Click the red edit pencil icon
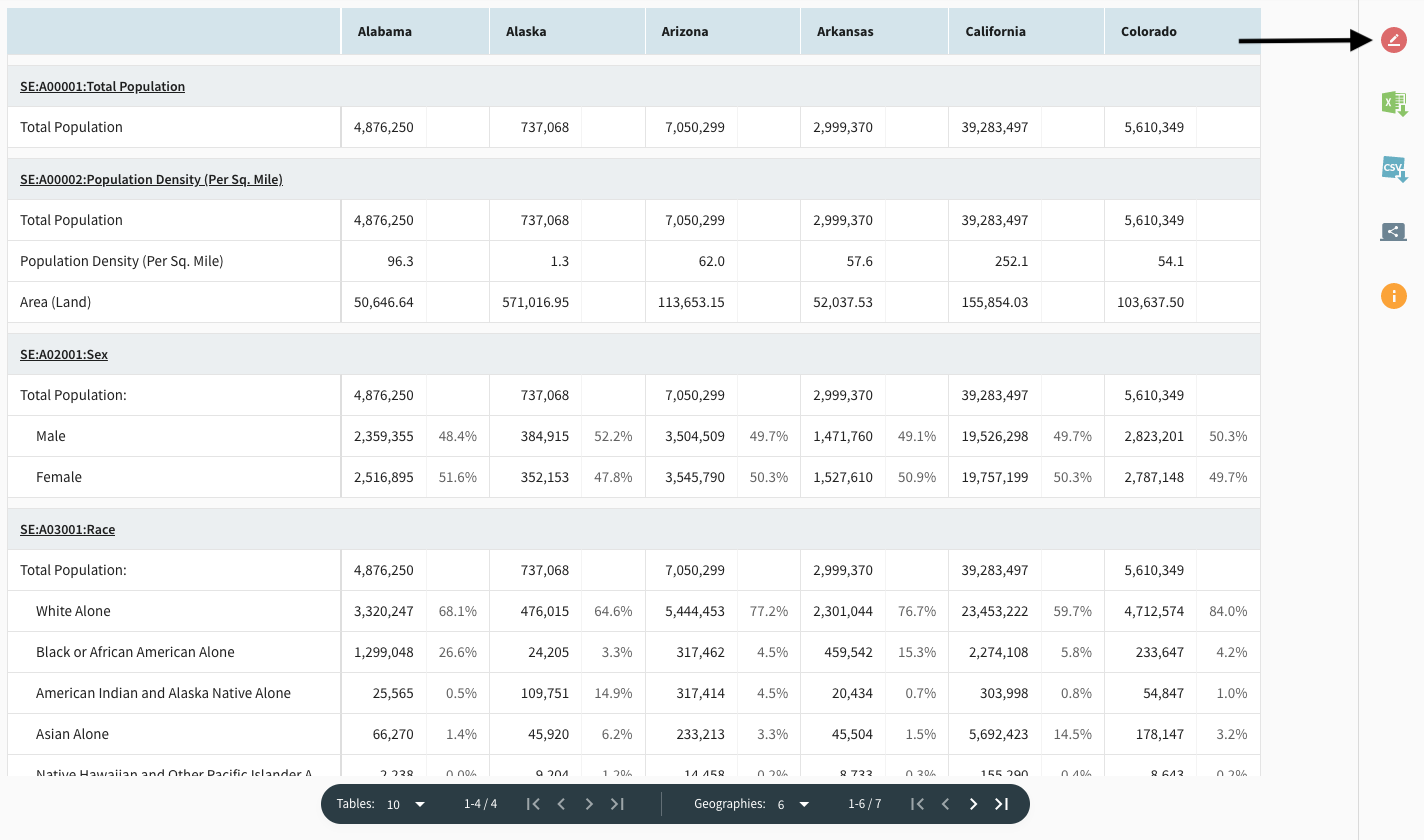The height and width of the screenshot is (840, 1424). pyautogui.click(x=1393, y=40)
